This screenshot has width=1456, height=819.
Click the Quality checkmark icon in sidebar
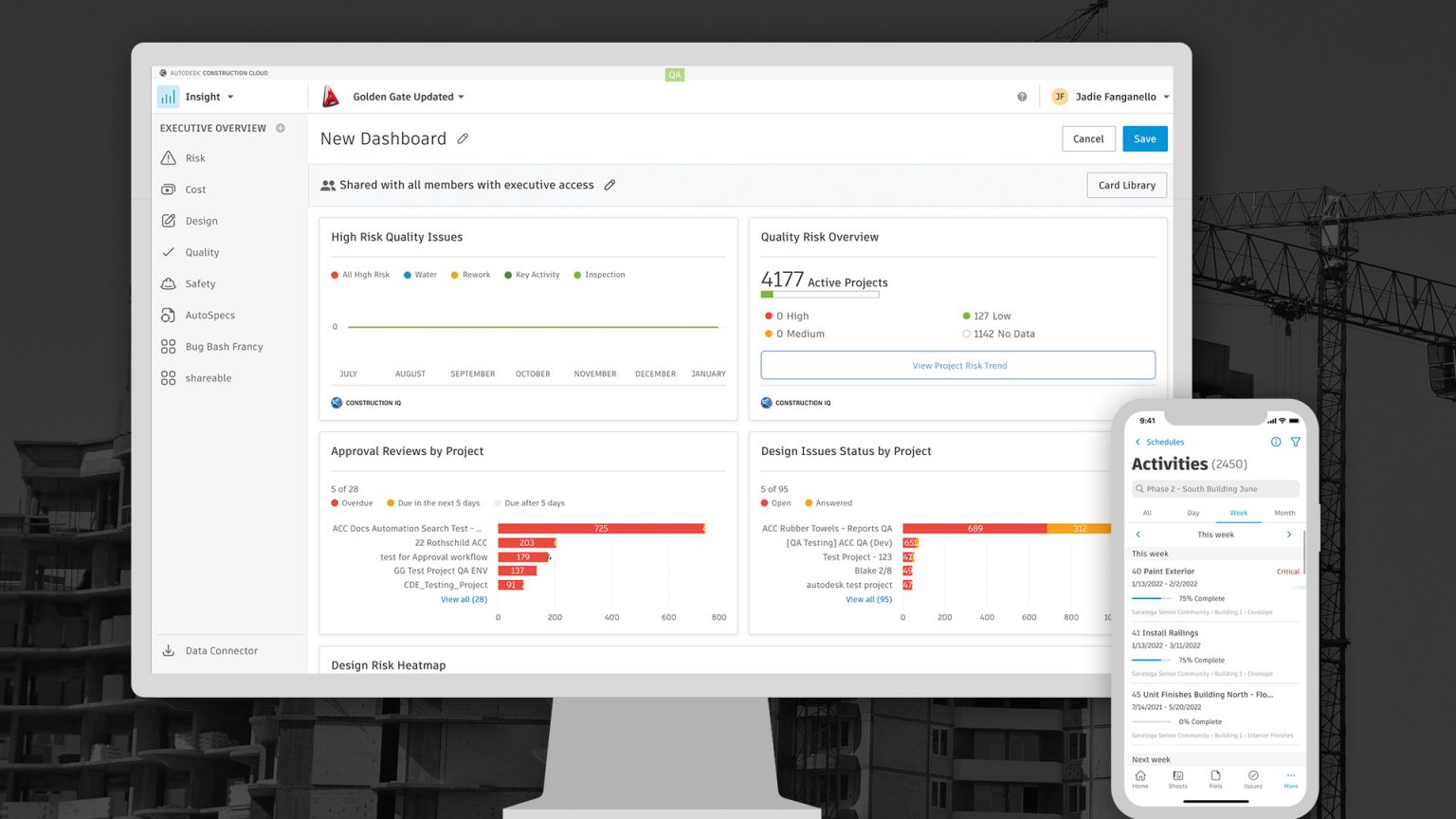click(x=168, y=252)
